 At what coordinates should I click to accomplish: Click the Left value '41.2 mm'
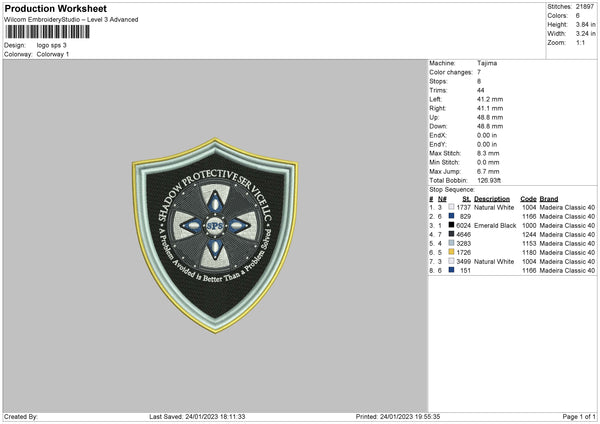coord(490,99)
